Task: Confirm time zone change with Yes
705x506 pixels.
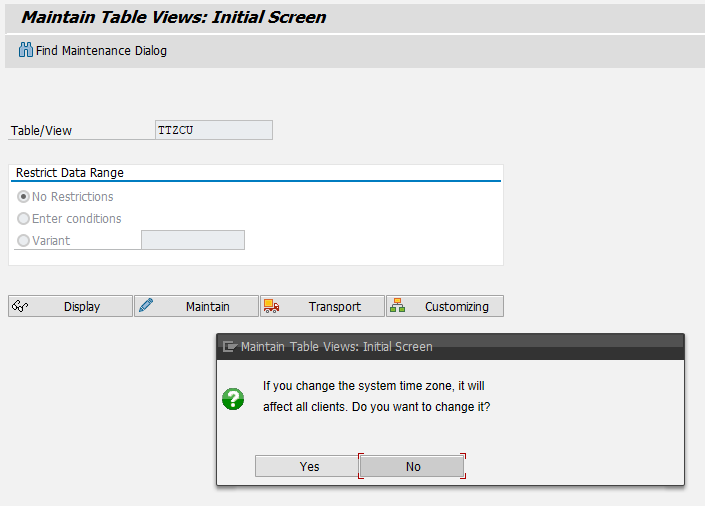Action: pyautogui.click(x=307, y=466)
